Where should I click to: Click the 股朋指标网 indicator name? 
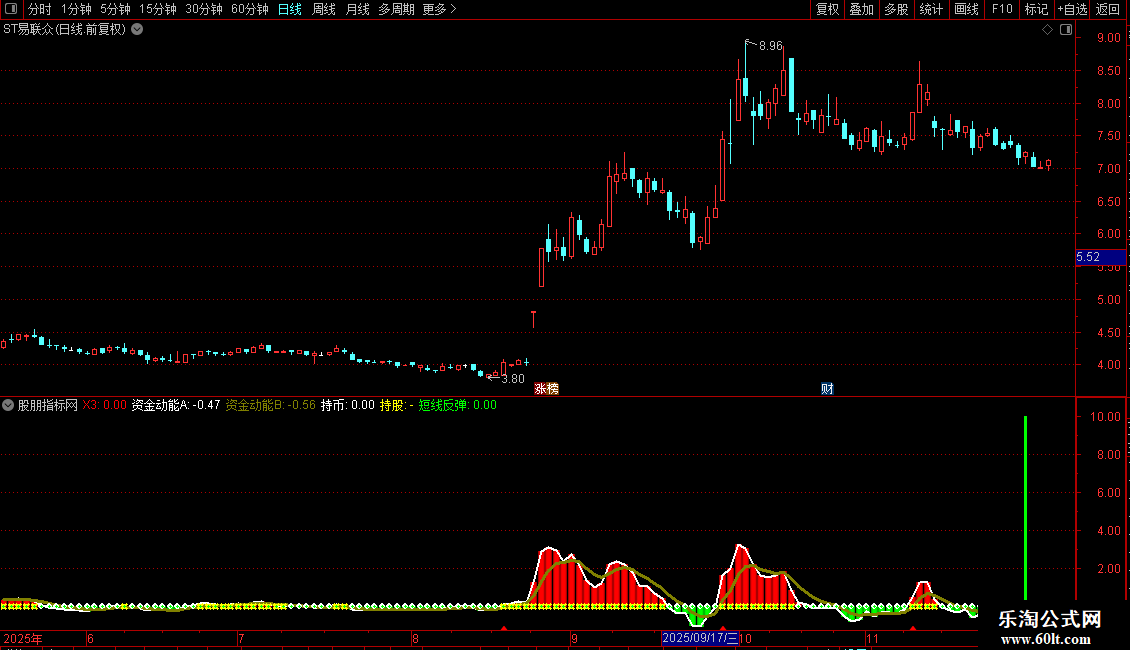[48, 405]
